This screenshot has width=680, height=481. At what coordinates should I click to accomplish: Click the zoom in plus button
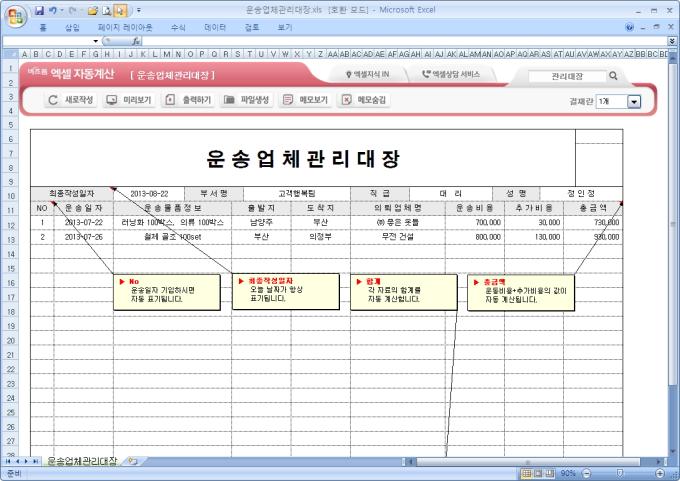tap(660, 473)
